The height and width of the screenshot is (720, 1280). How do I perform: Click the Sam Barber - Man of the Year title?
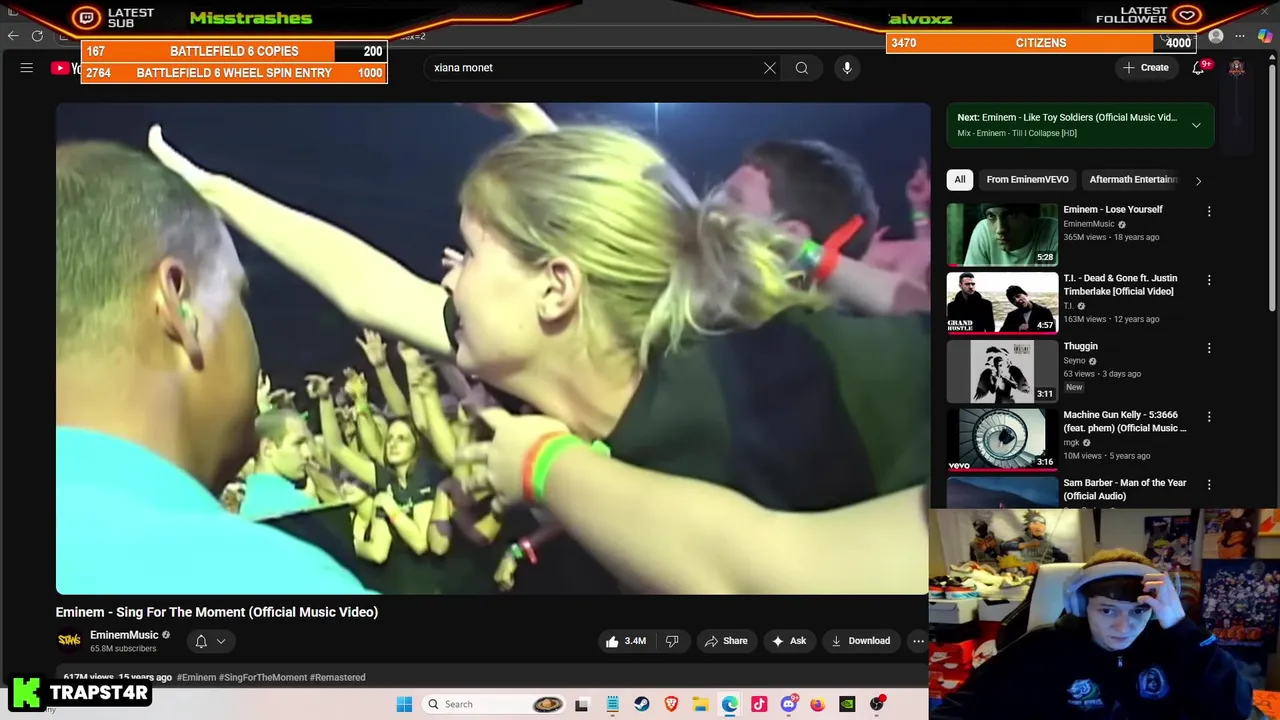tap(1125, 490)
